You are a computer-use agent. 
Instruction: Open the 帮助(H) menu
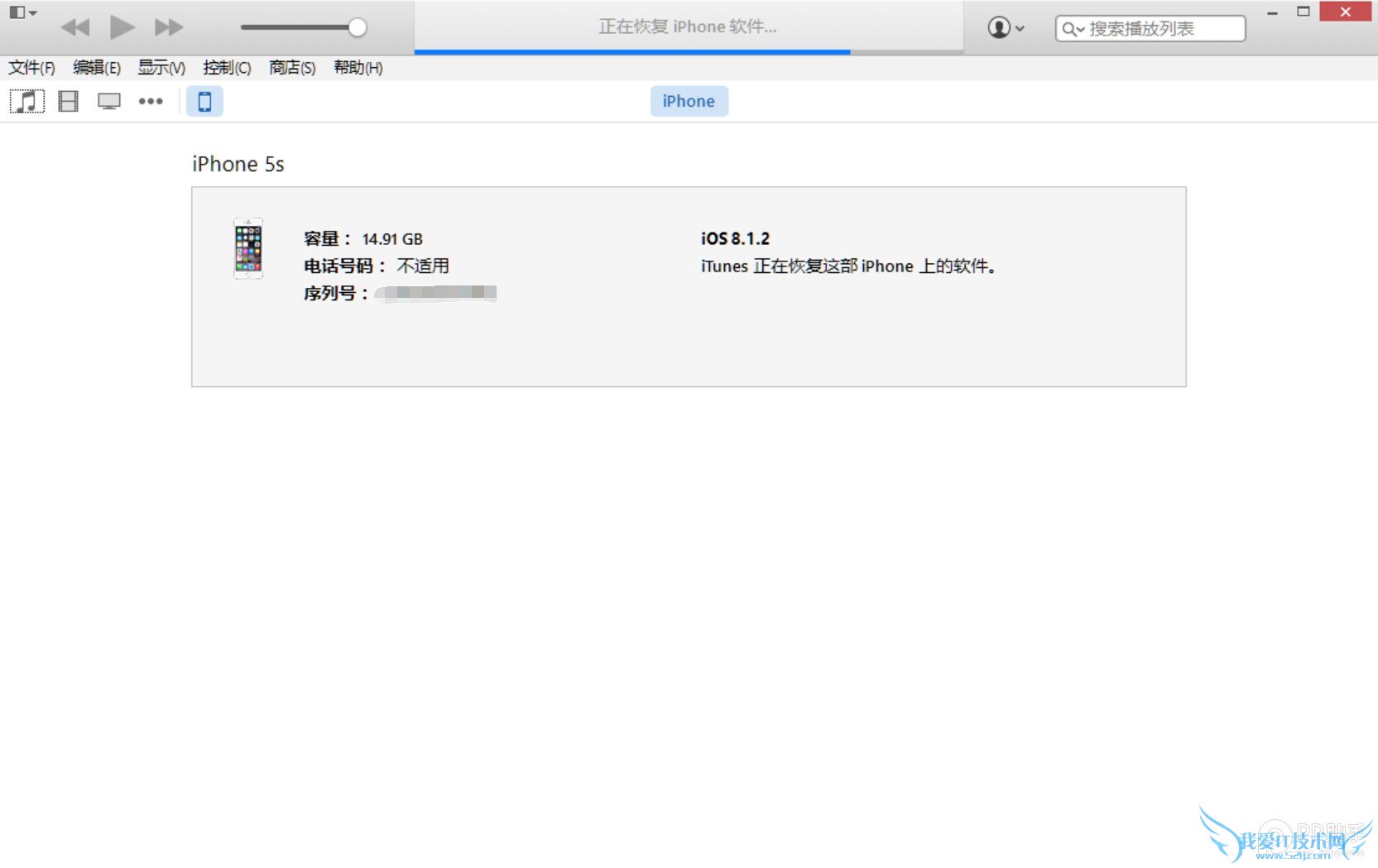coord(358,68)
